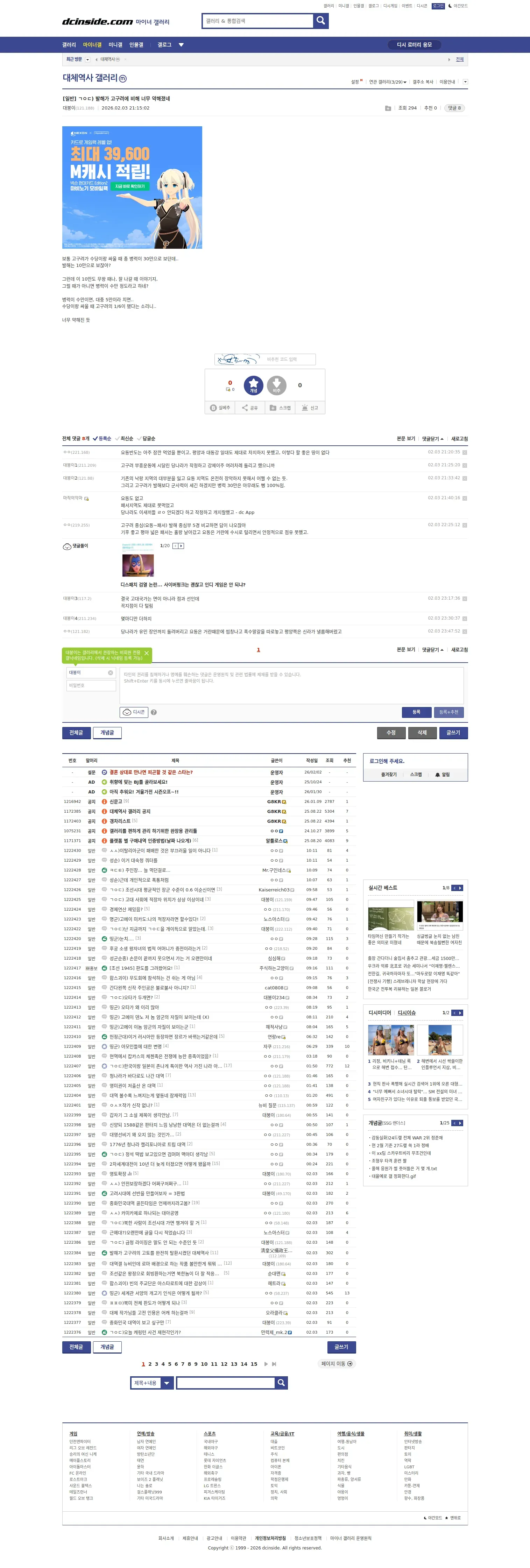Viewport: 530px width, 1568px height.
Task: Open 알림 bell notifications in login box
Action: pos(443,775)
